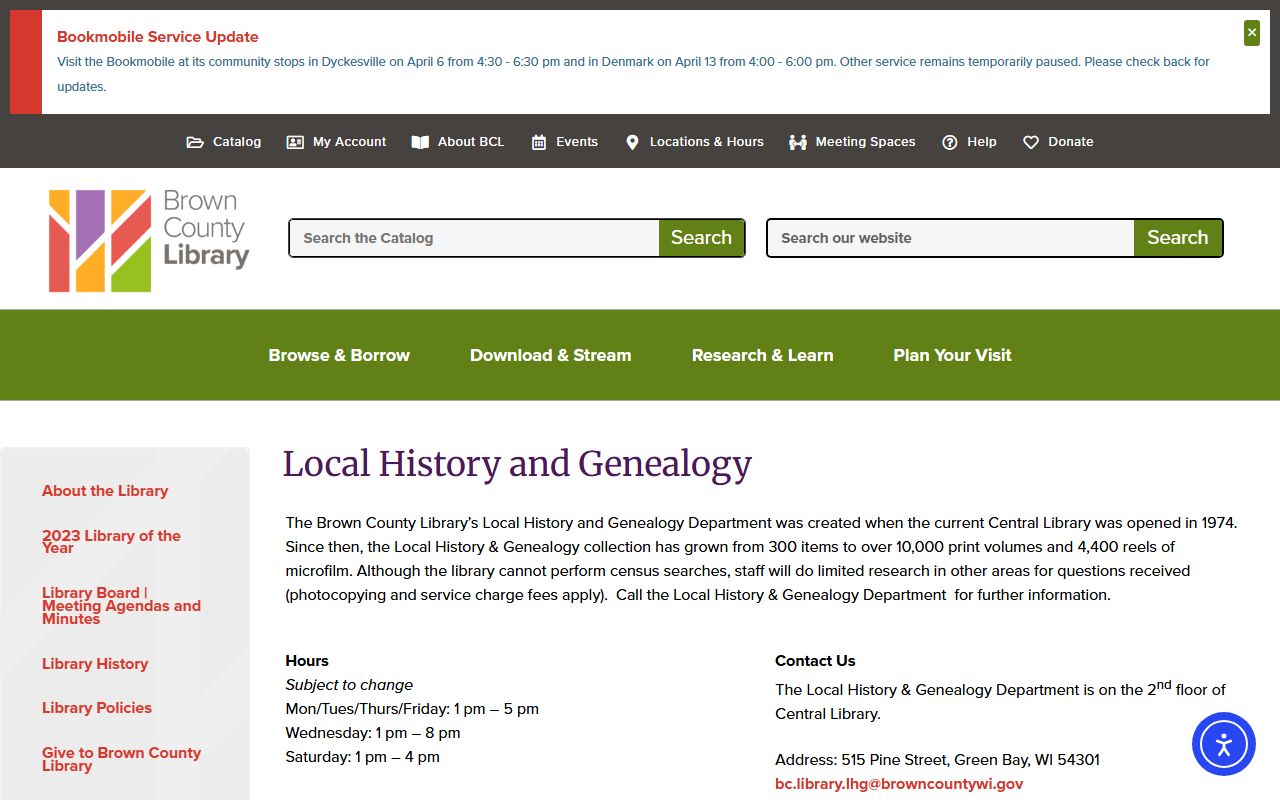Open the Plan Your Visit menu
The image size is (1280, 800).
pos(952,355)
